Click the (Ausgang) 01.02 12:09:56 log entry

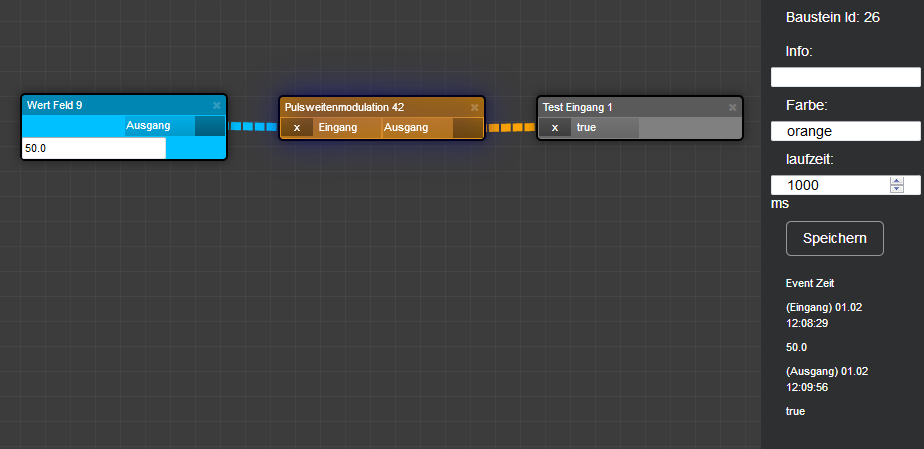click(x=827, y=379)
